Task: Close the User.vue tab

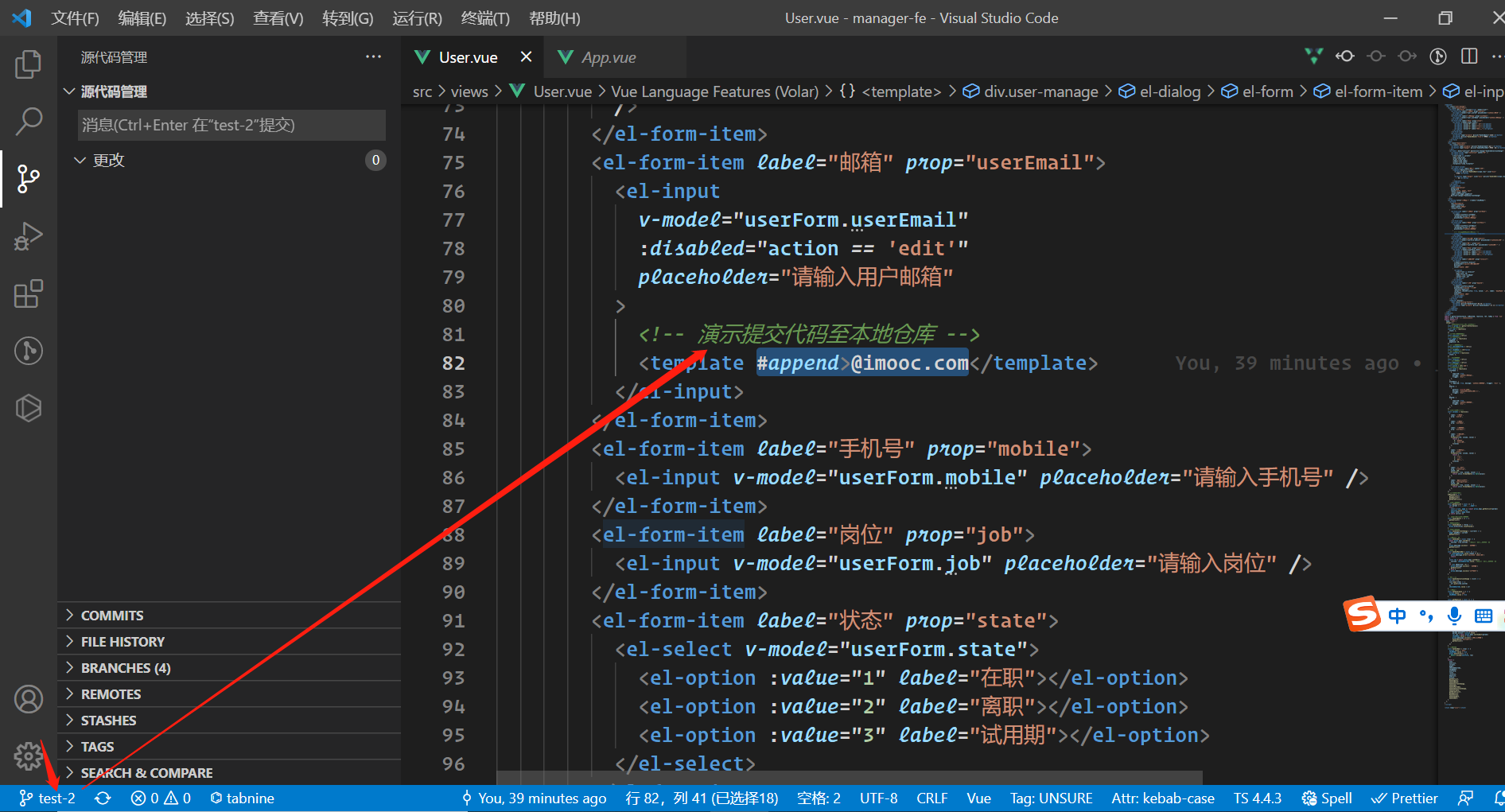Action: (526, 57)
